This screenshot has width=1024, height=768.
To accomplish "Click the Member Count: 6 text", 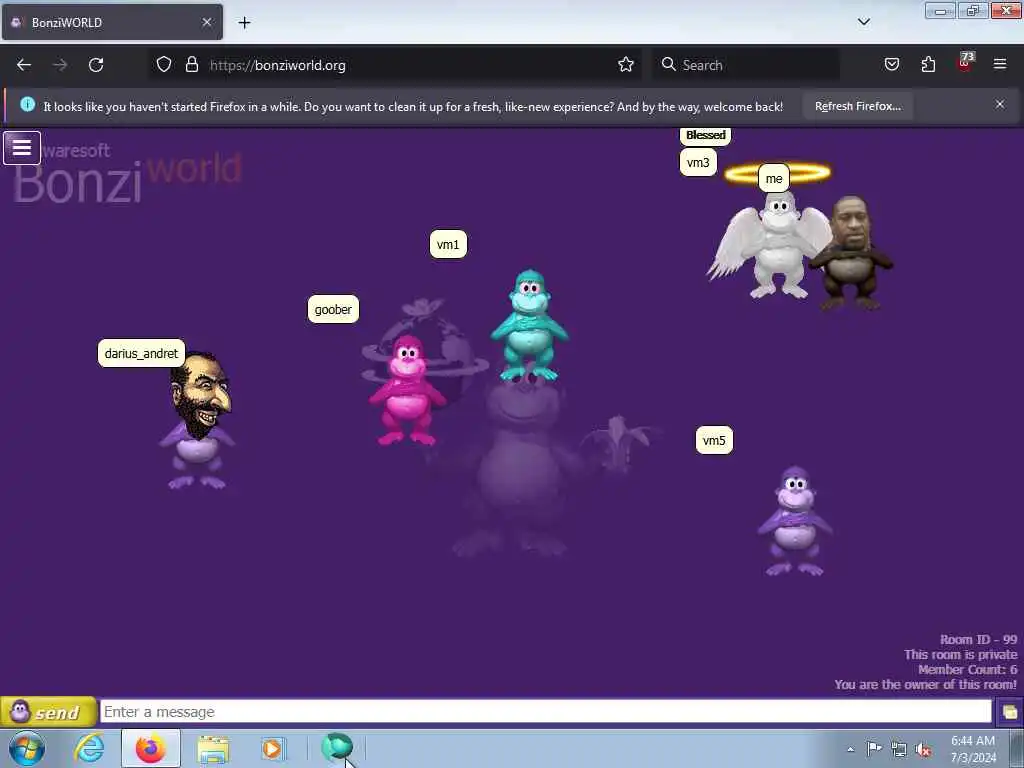I will click(967, 669).
